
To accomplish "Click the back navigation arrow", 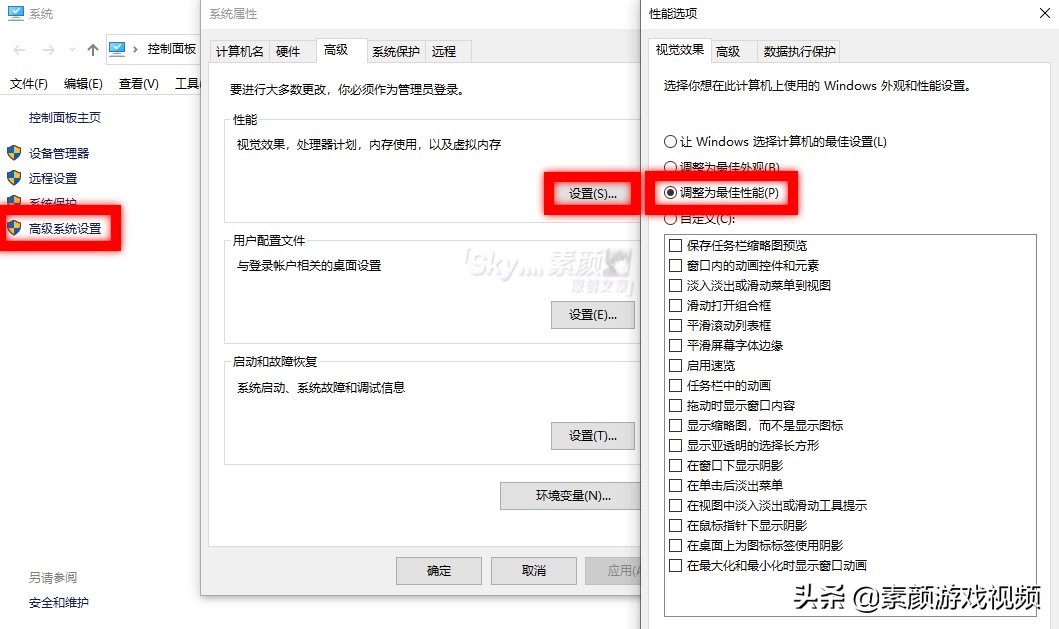I will point(17,48).
